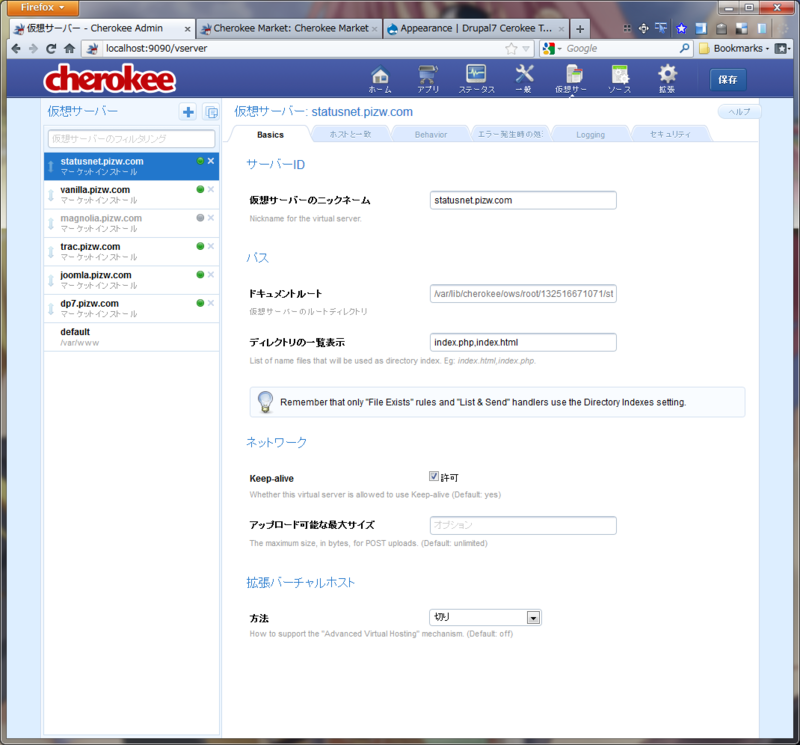
Task: Open the 方法 dropdown showing 切り
Action: pyautogui.click(x=485, y=617)
